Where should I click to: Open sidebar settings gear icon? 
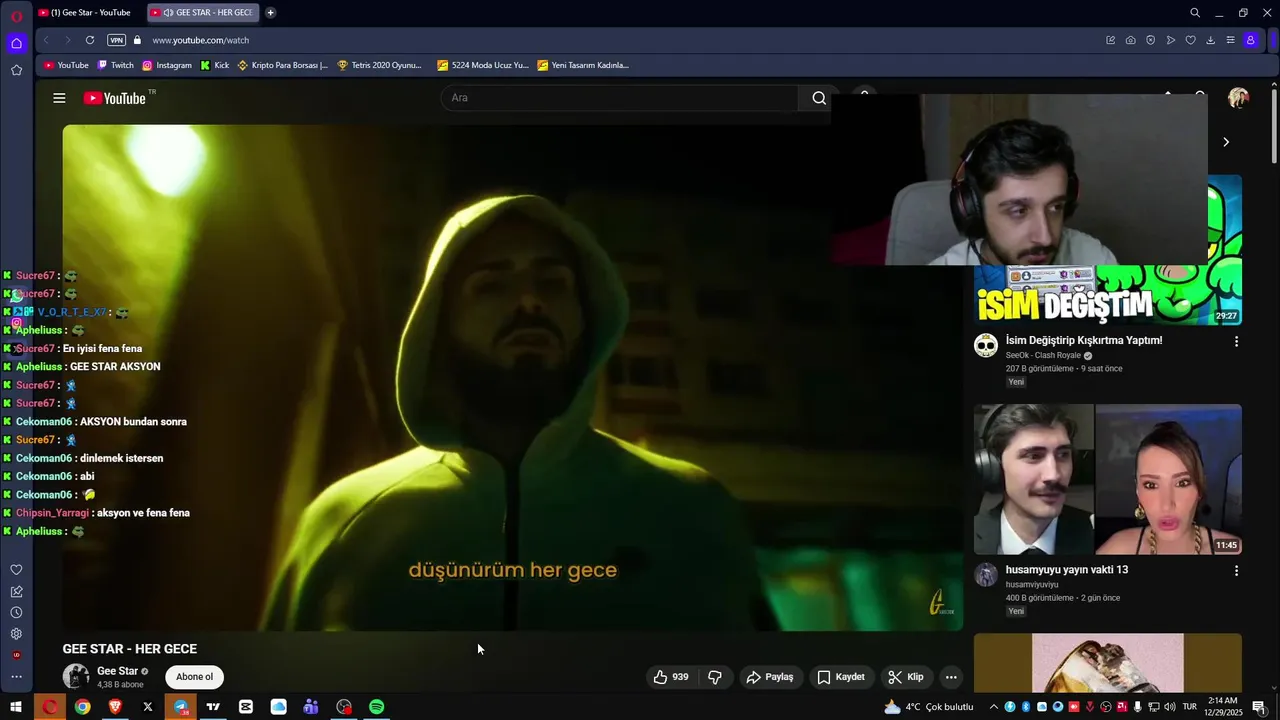16,634
